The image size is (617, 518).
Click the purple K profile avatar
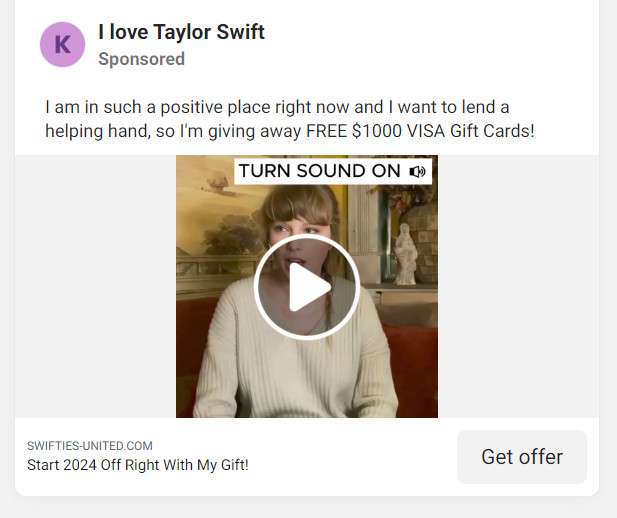click(62, 44)
